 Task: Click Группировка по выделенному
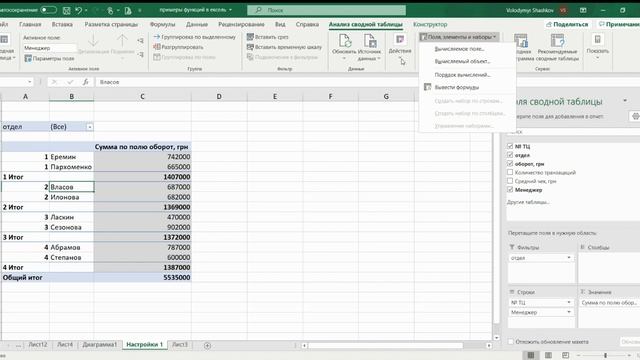195,37
